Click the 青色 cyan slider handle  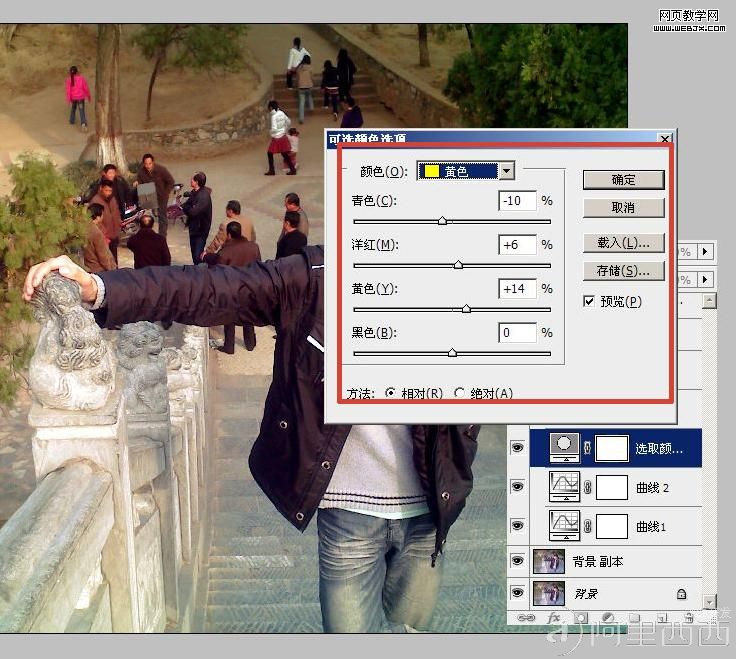click(442, 221)
